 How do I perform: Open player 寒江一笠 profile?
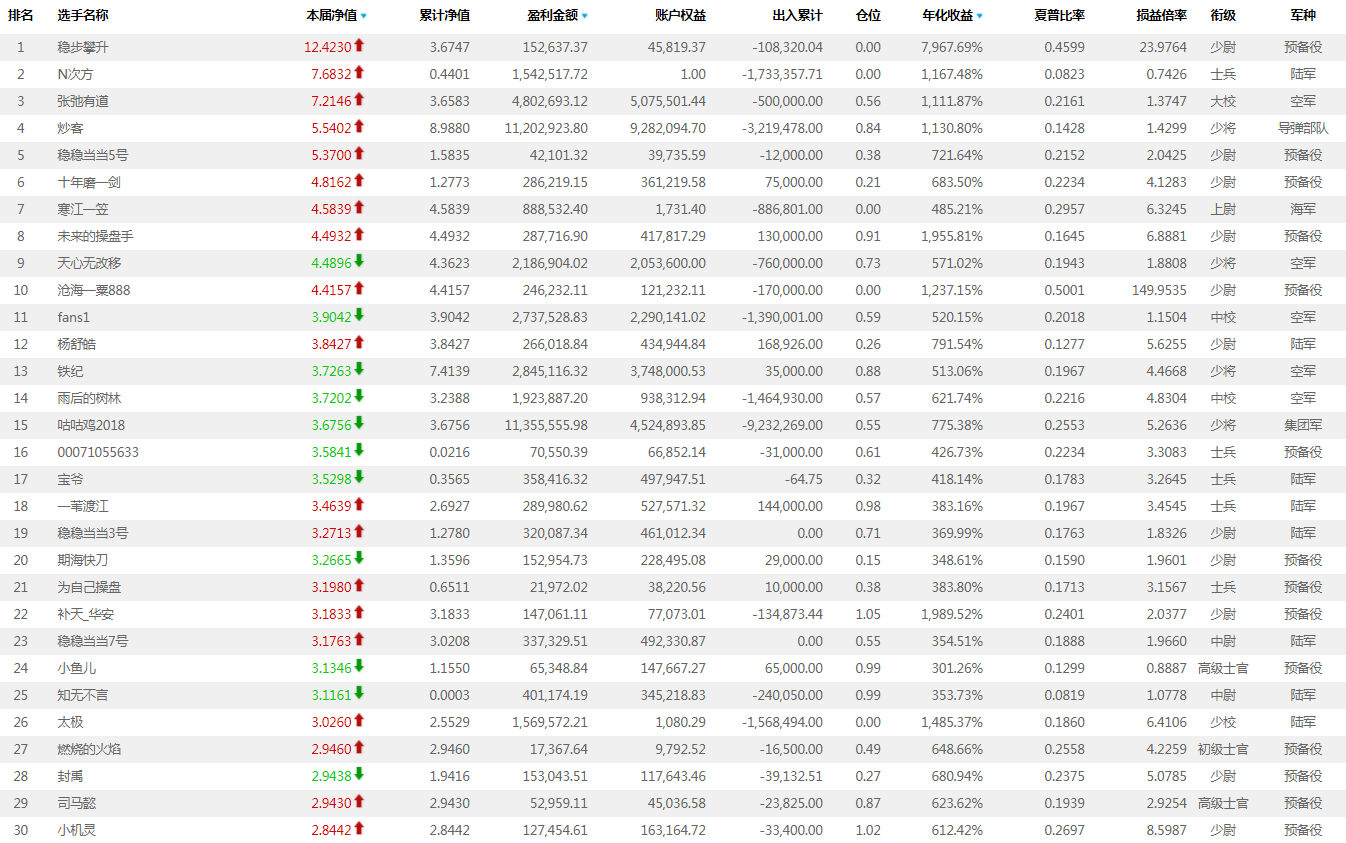pos(83,209)
